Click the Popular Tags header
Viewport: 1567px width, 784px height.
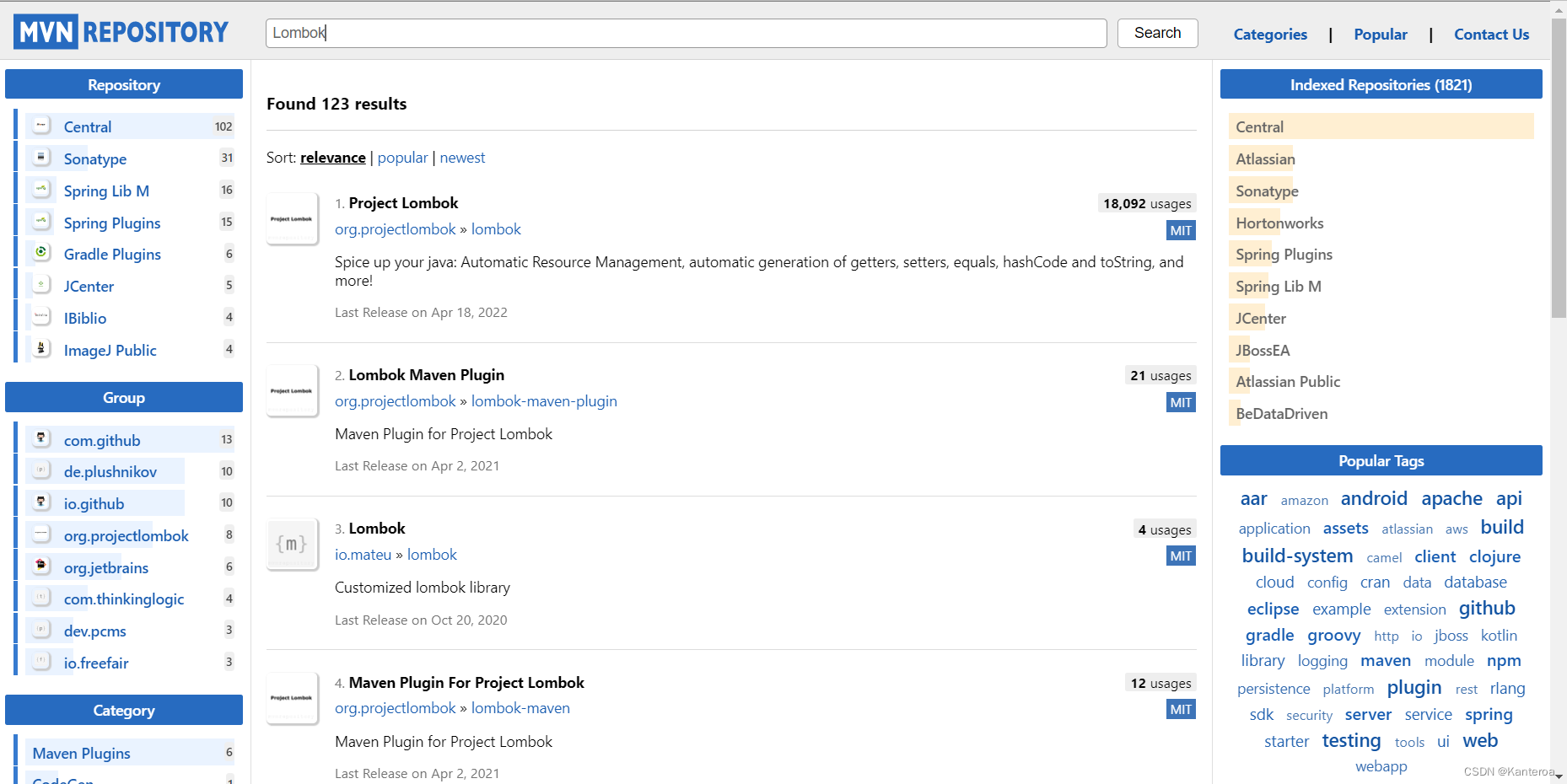click(1381, 460)
